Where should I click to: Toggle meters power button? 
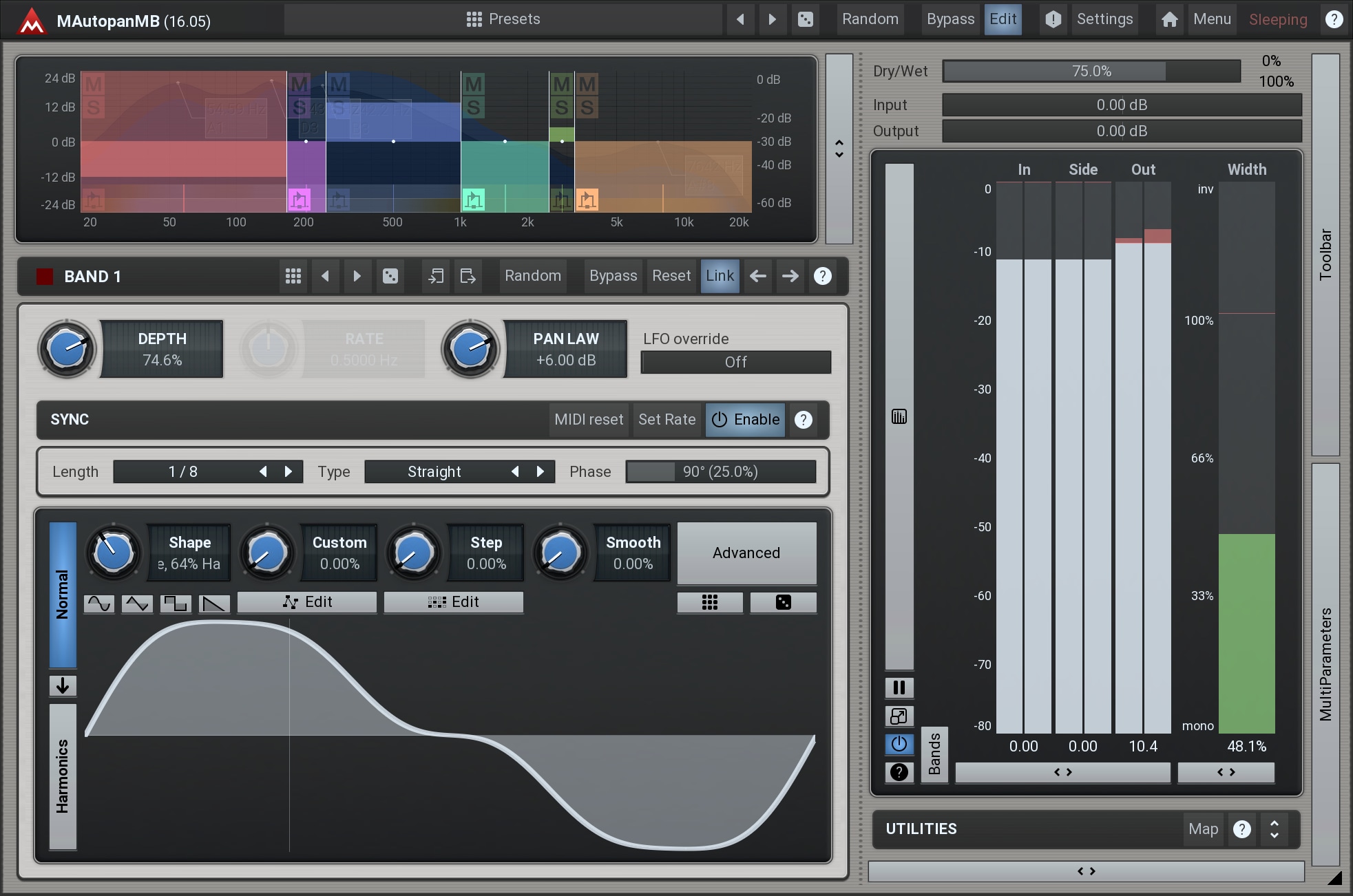point(899,744)
